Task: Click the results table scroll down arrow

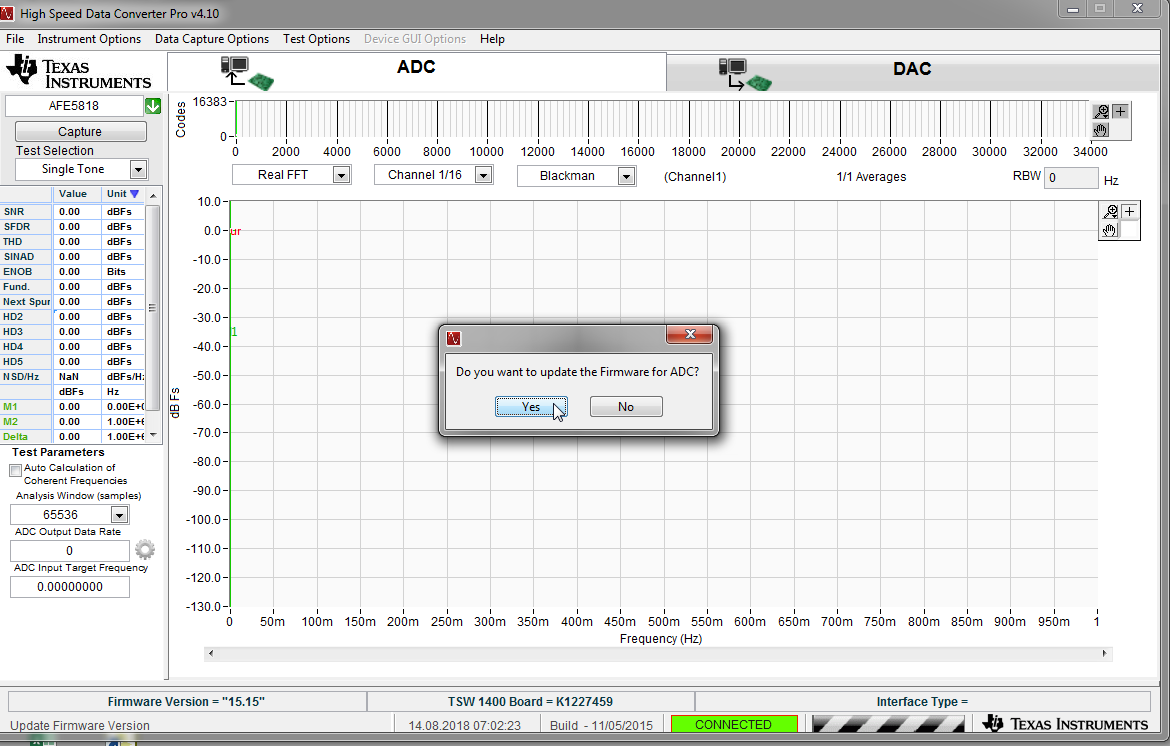Action: click(x=153, y=435)
